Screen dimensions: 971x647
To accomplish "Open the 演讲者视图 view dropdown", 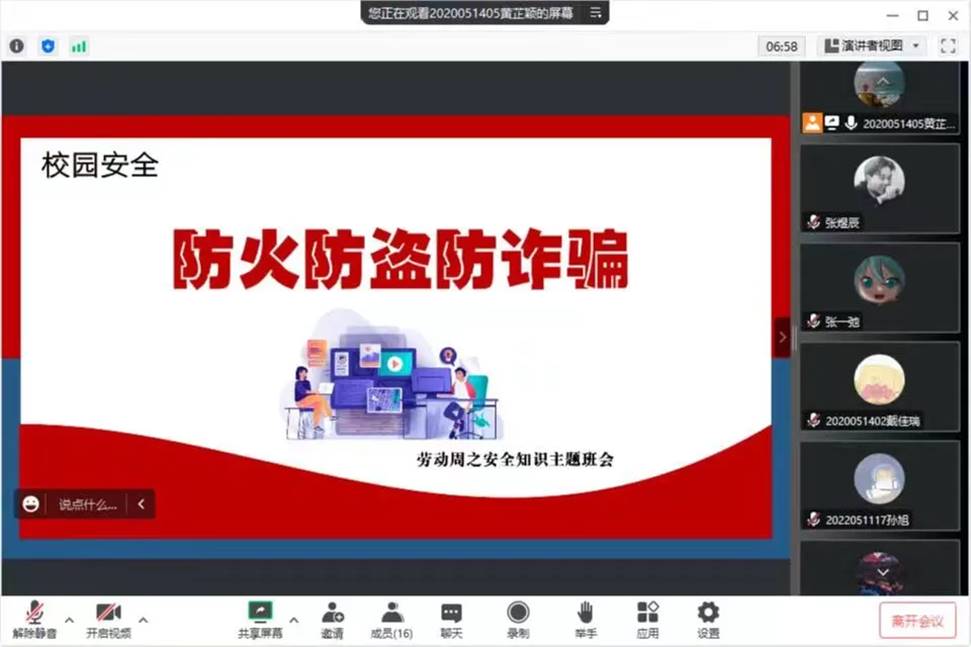I will pos(872,46).
